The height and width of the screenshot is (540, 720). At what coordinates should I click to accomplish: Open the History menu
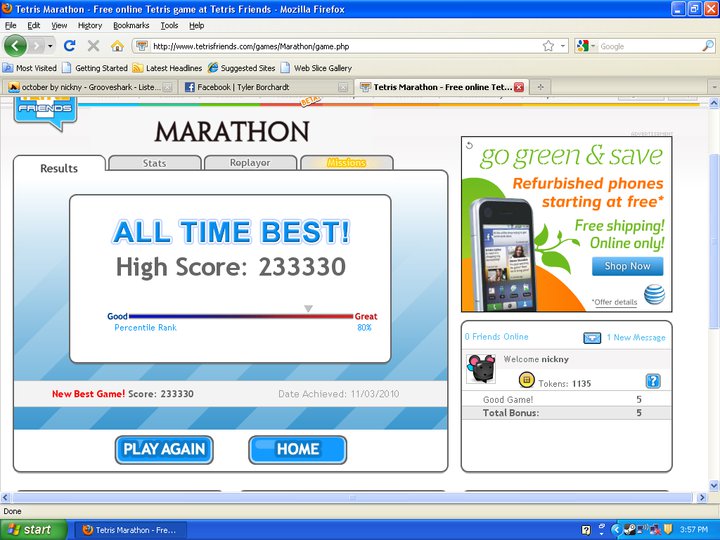90,26
